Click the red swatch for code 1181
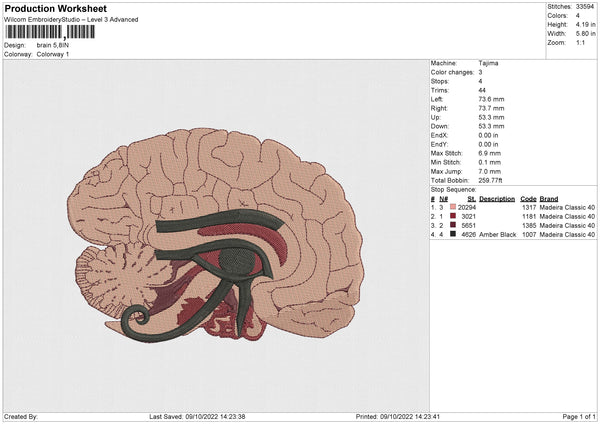 pyautogui.click(x=453, y=216)
